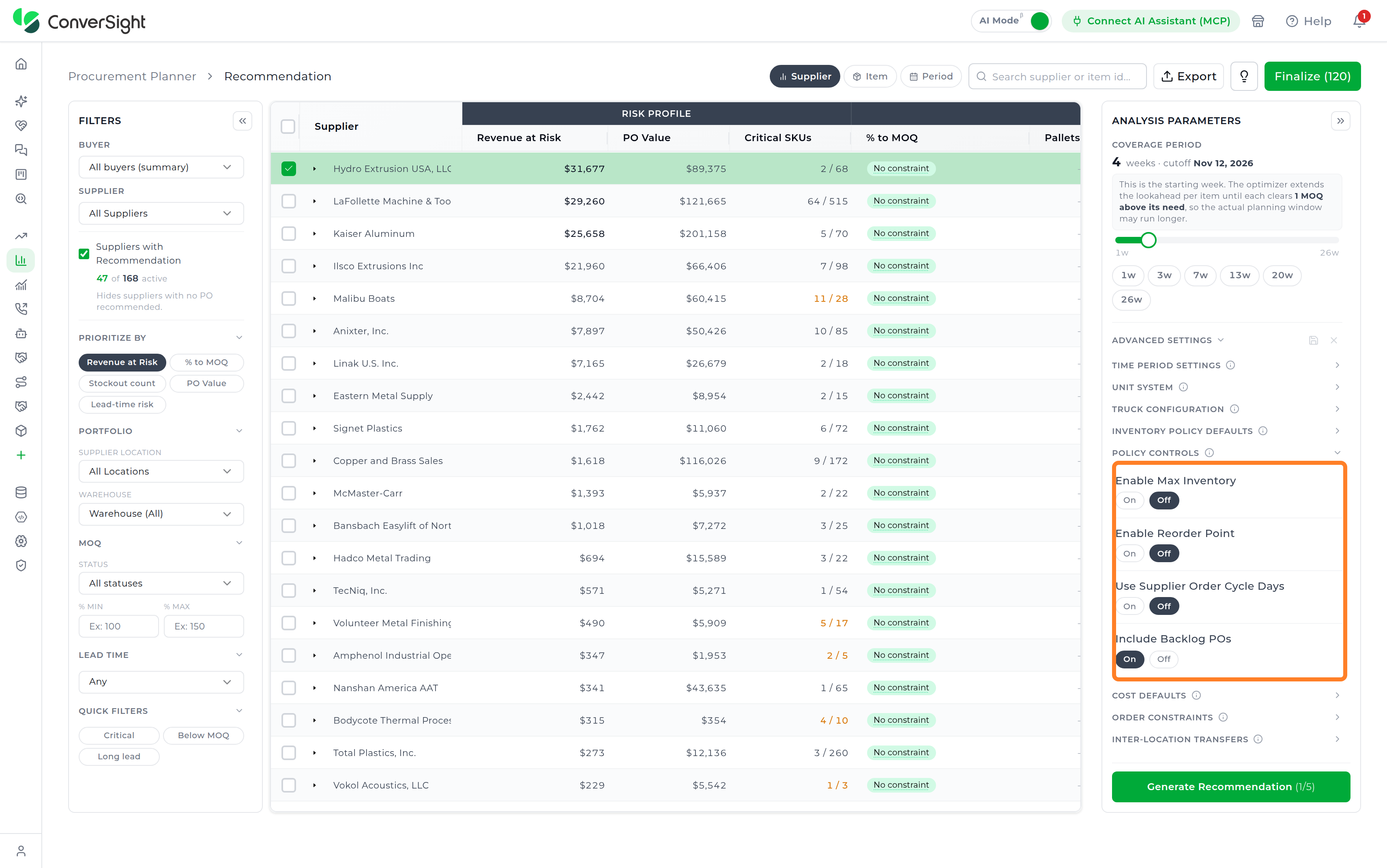
Task: Toggle the AI Mode switch
Action: click(1039, 21)
